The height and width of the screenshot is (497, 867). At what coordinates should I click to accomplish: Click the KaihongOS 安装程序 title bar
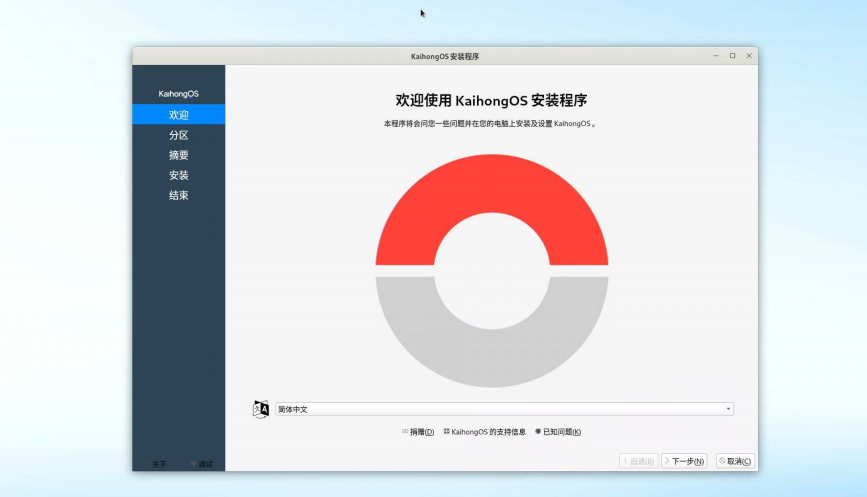[445, 56]
